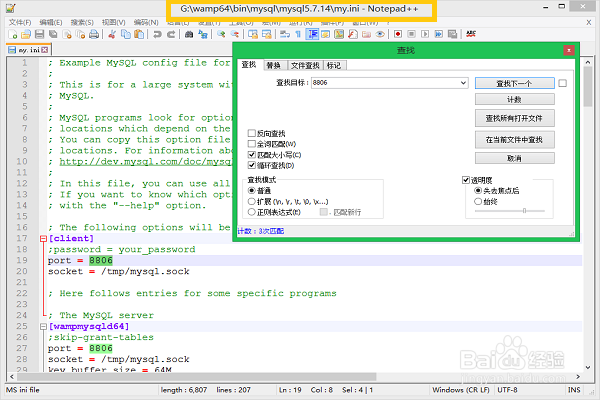
Task: Click the Playback macro icon
Action: tap(425, 34)
